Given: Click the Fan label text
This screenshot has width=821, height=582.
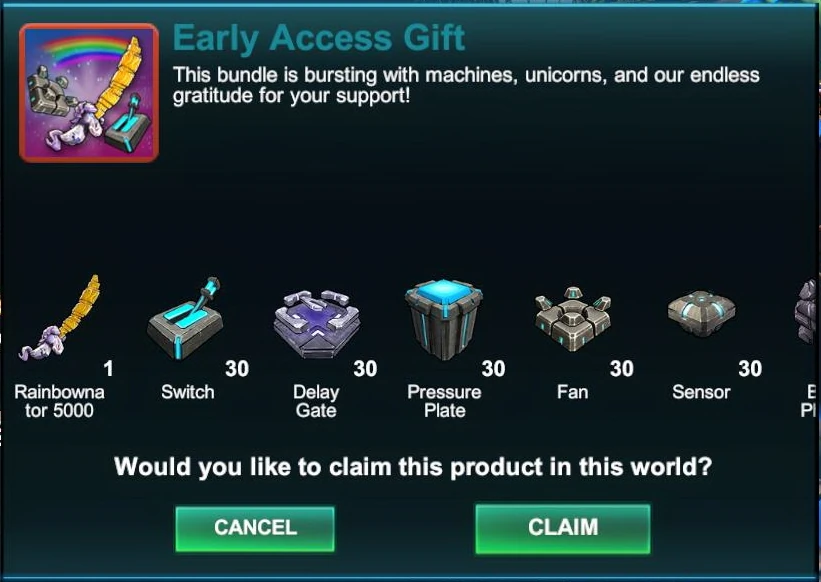Looking at the screenshot, I should pos(572,392).
